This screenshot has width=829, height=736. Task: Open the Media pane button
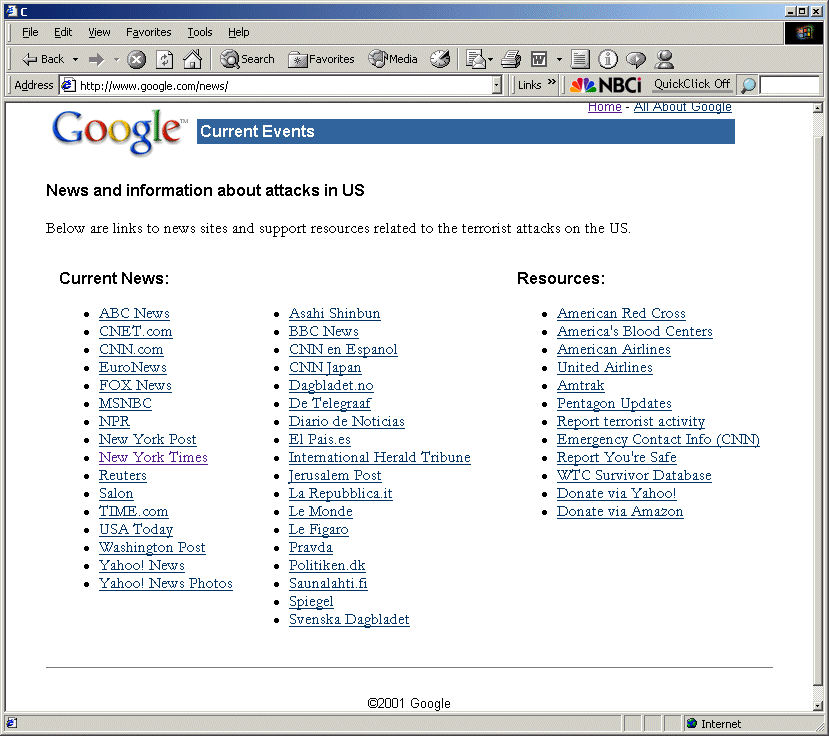coord(393,60)
